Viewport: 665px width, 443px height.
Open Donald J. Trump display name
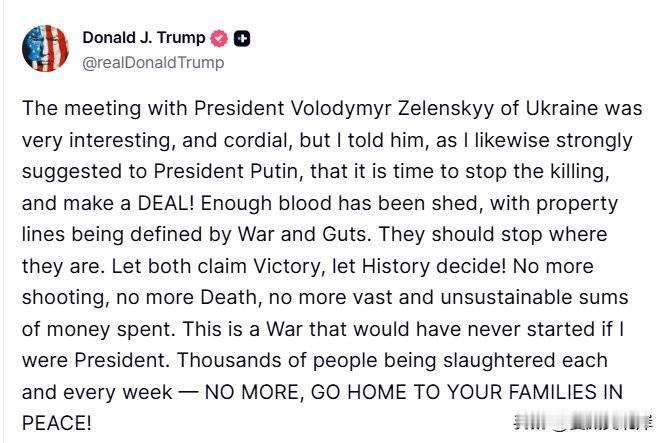point(144,38)
